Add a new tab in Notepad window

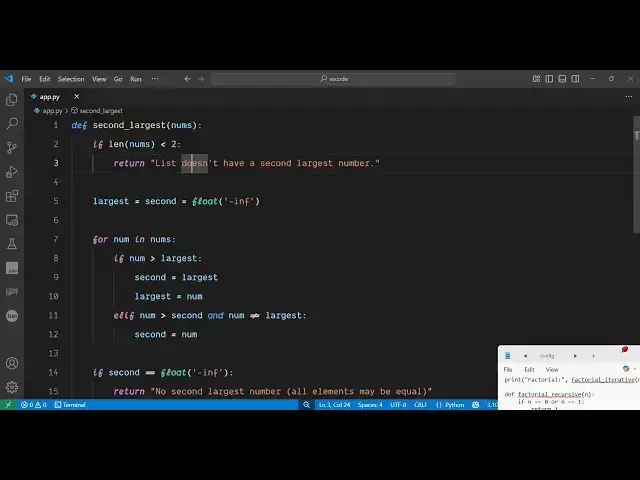593,356
